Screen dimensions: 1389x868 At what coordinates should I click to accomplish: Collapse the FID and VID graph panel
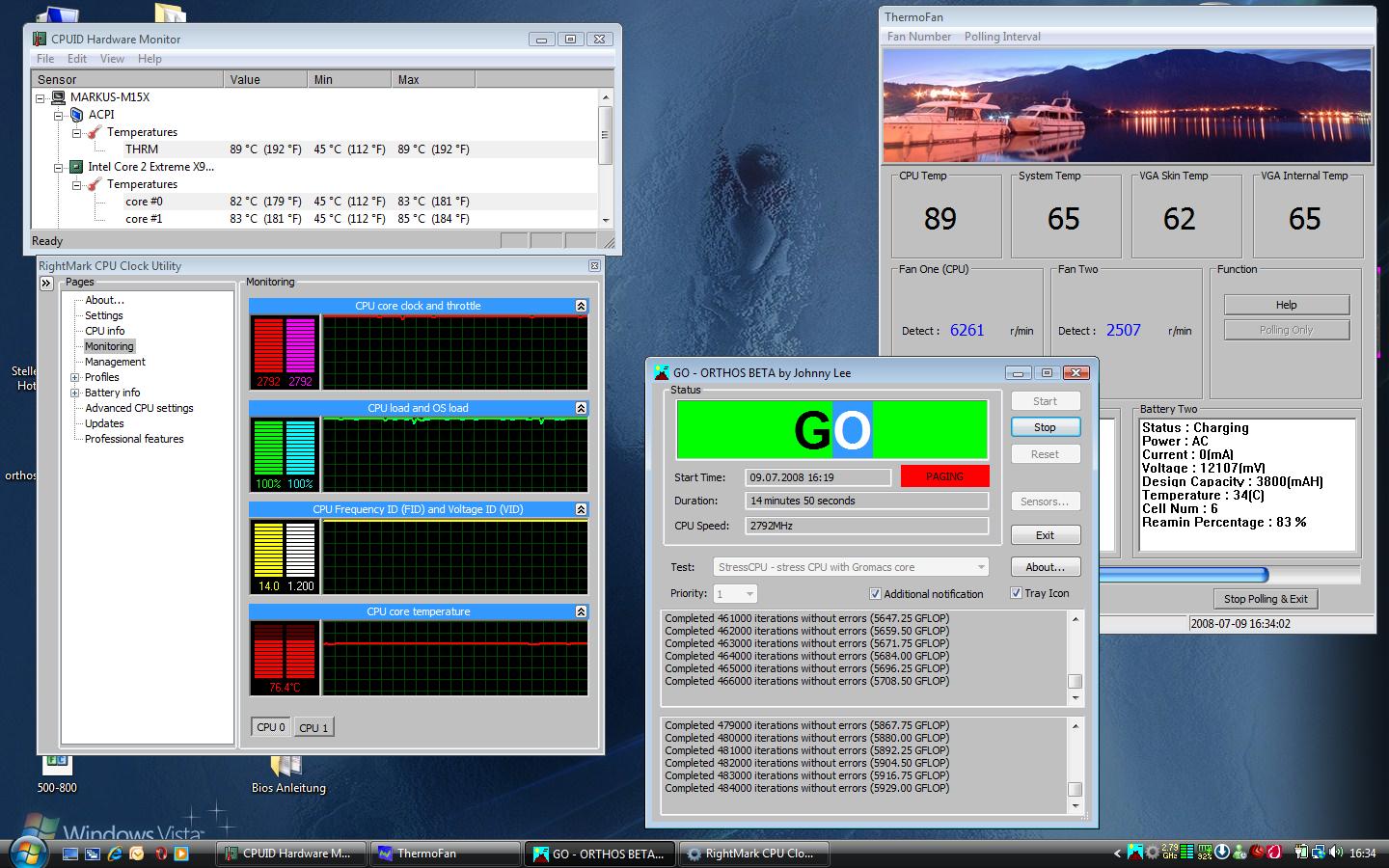click(581, 509)
